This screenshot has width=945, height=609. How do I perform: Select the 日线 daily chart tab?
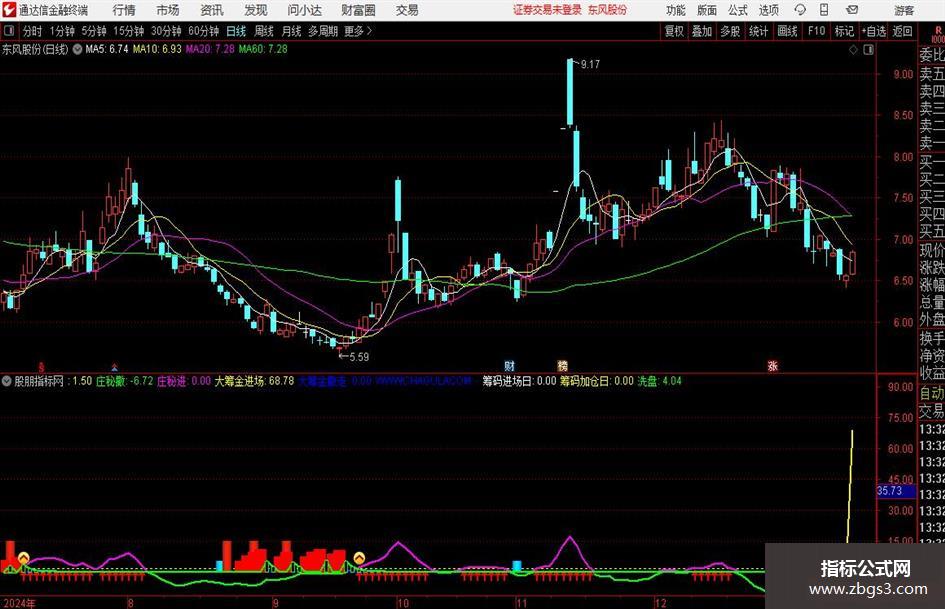pos(236,31)
